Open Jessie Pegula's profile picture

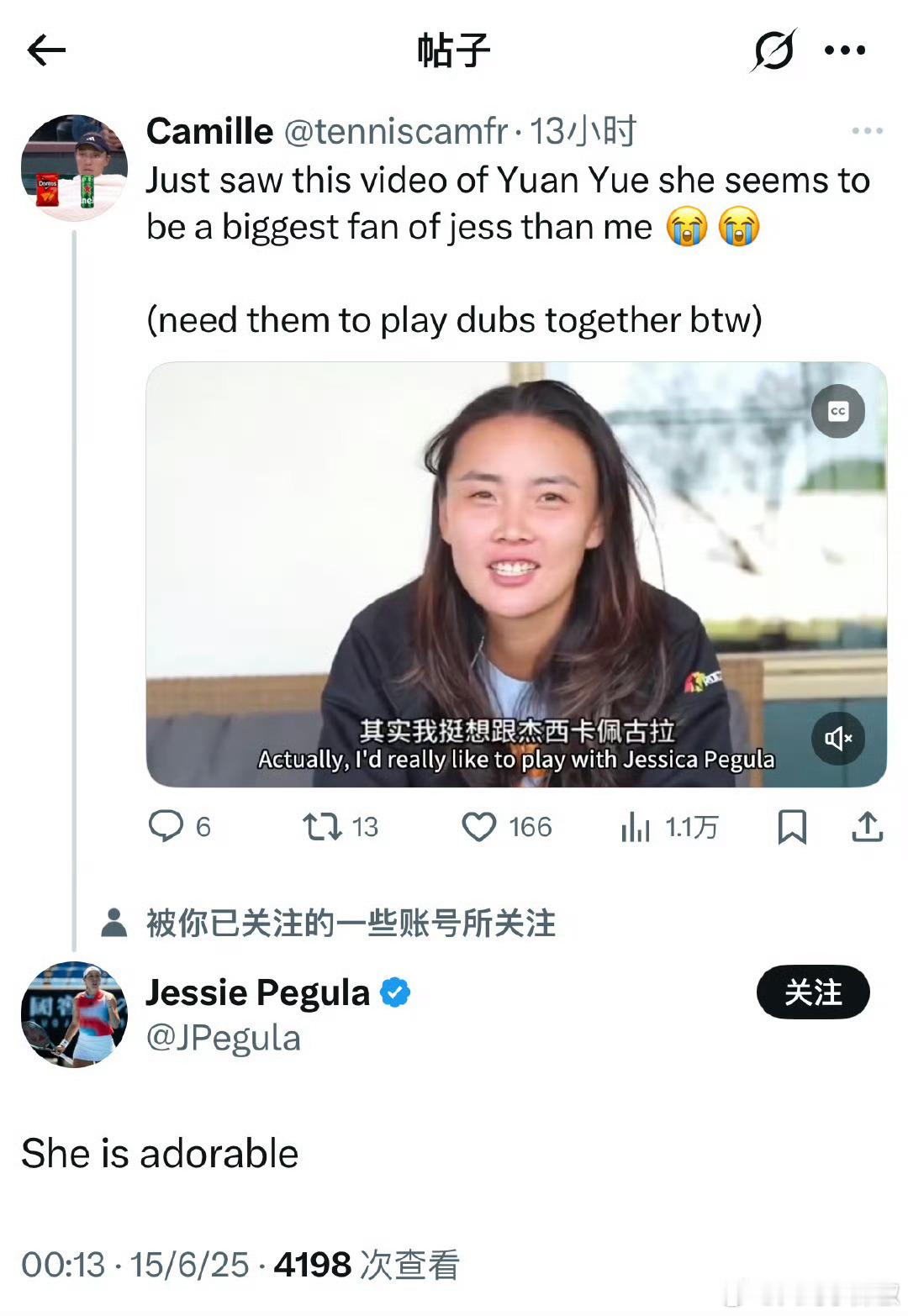click(x=74, y=1015)
